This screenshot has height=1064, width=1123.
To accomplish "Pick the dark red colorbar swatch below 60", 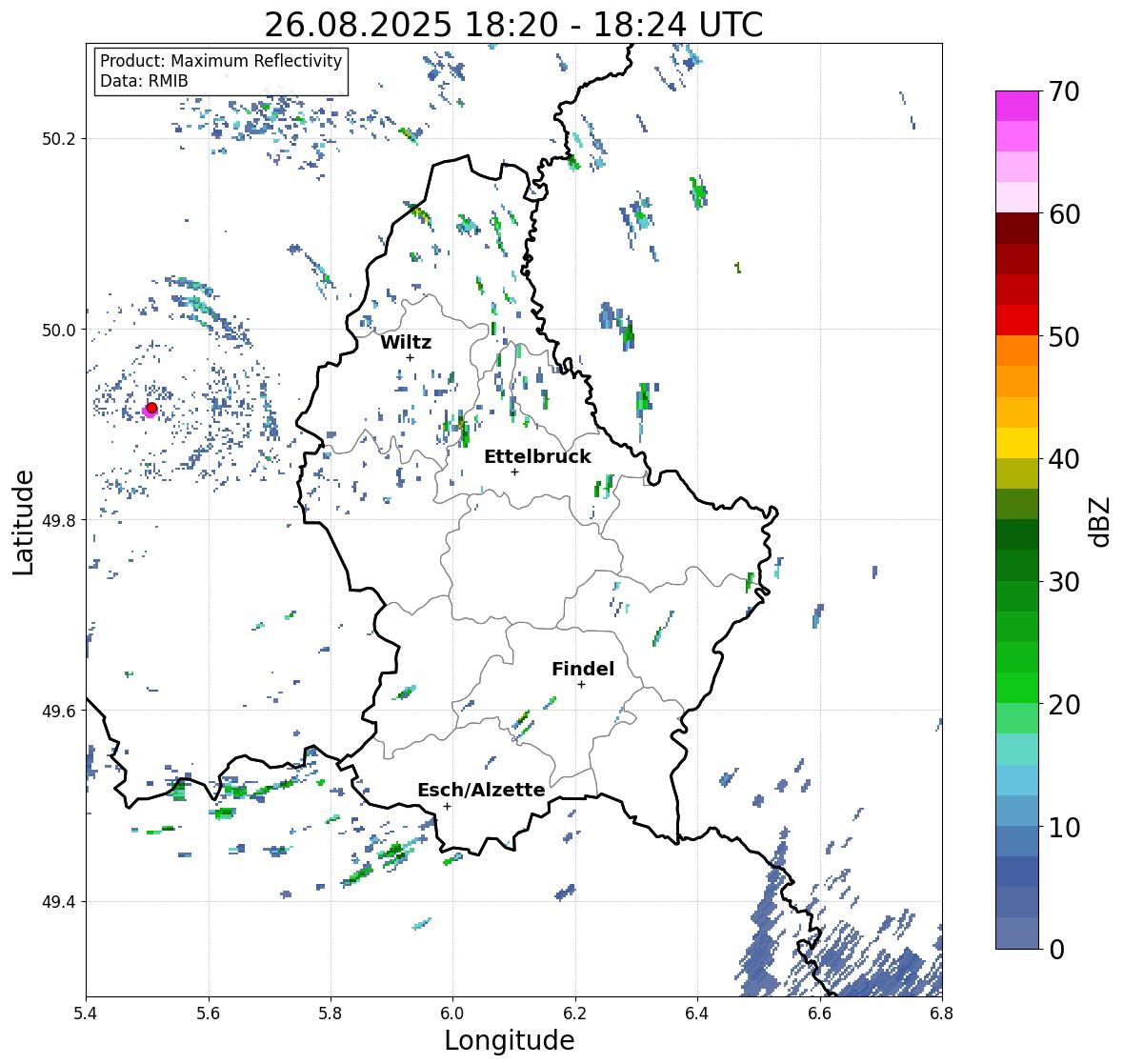I will coord(1017,229).
